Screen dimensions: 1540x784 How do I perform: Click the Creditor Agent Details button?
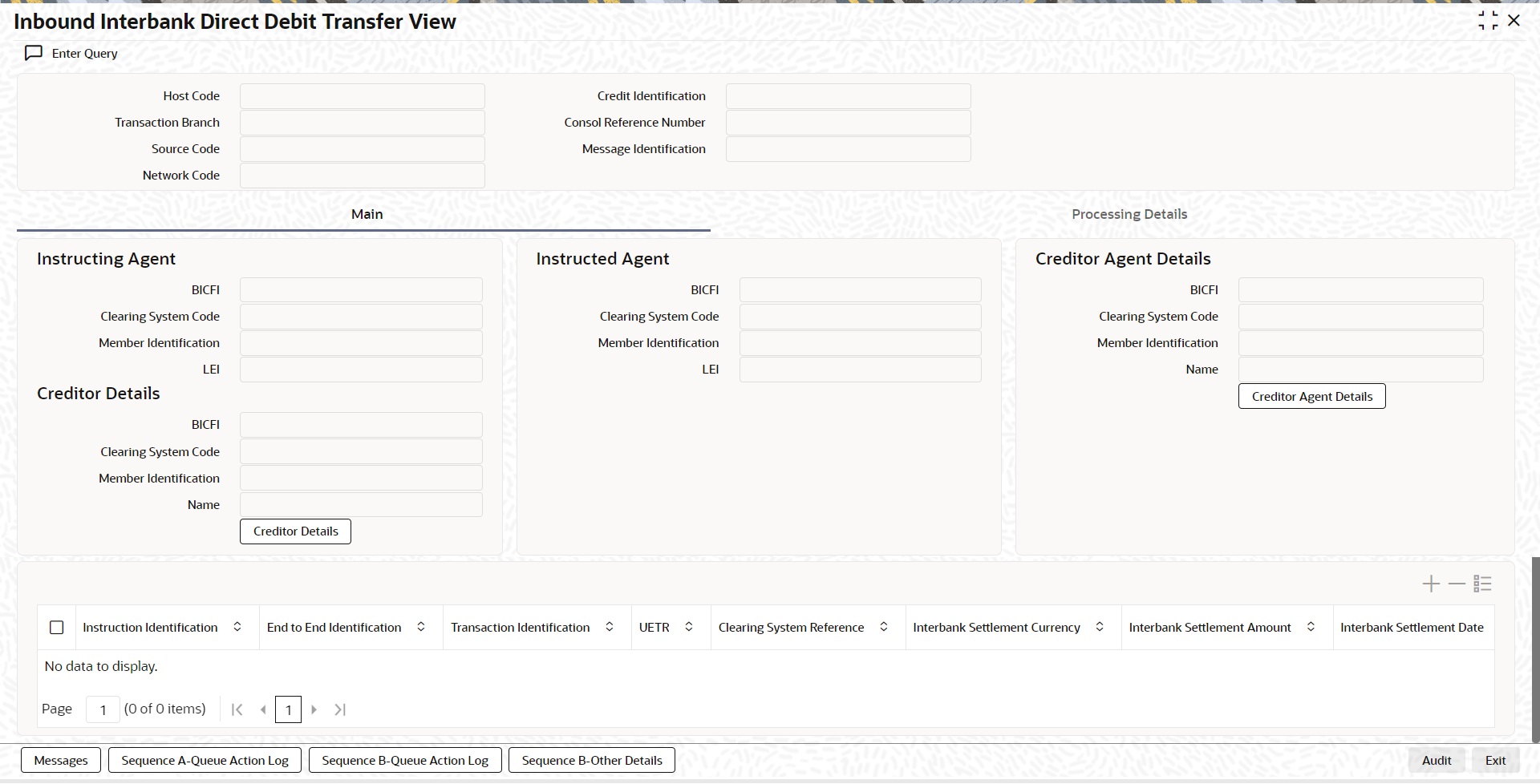click(1312, 397)
